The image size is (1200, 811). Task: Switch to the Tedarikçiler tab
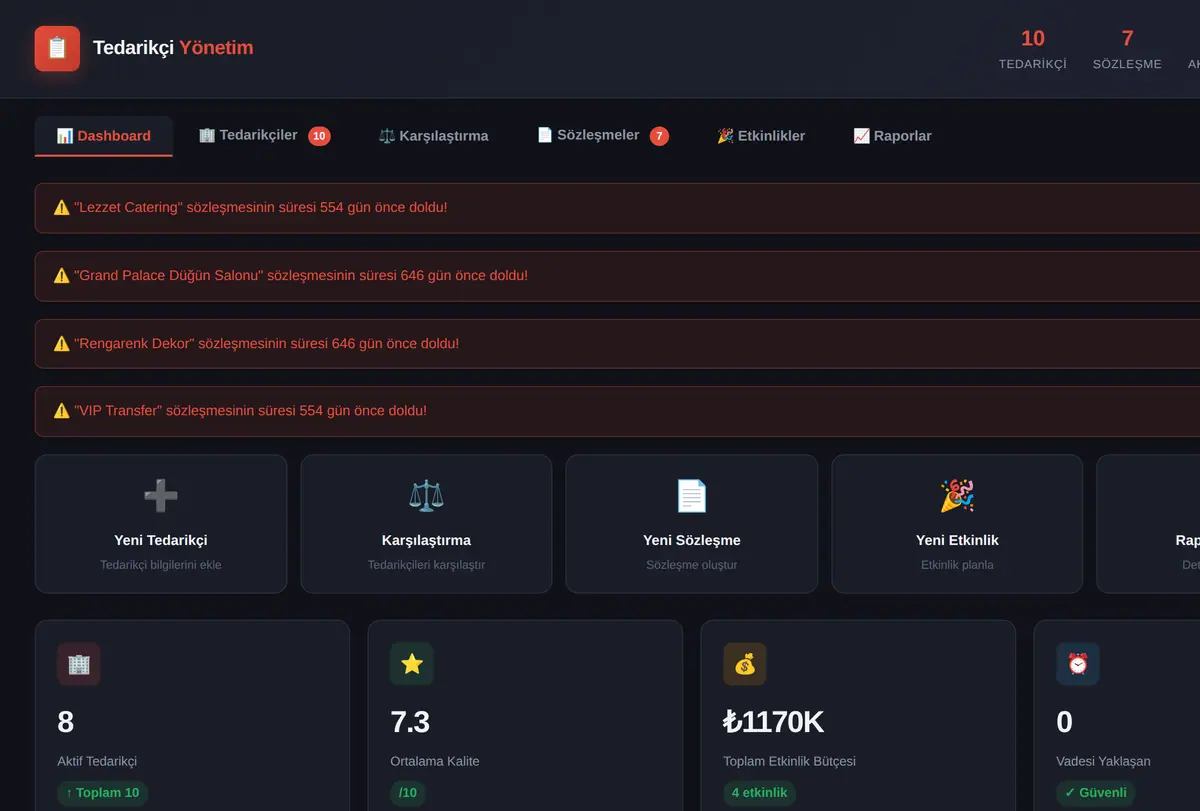(x=264, y=136)
